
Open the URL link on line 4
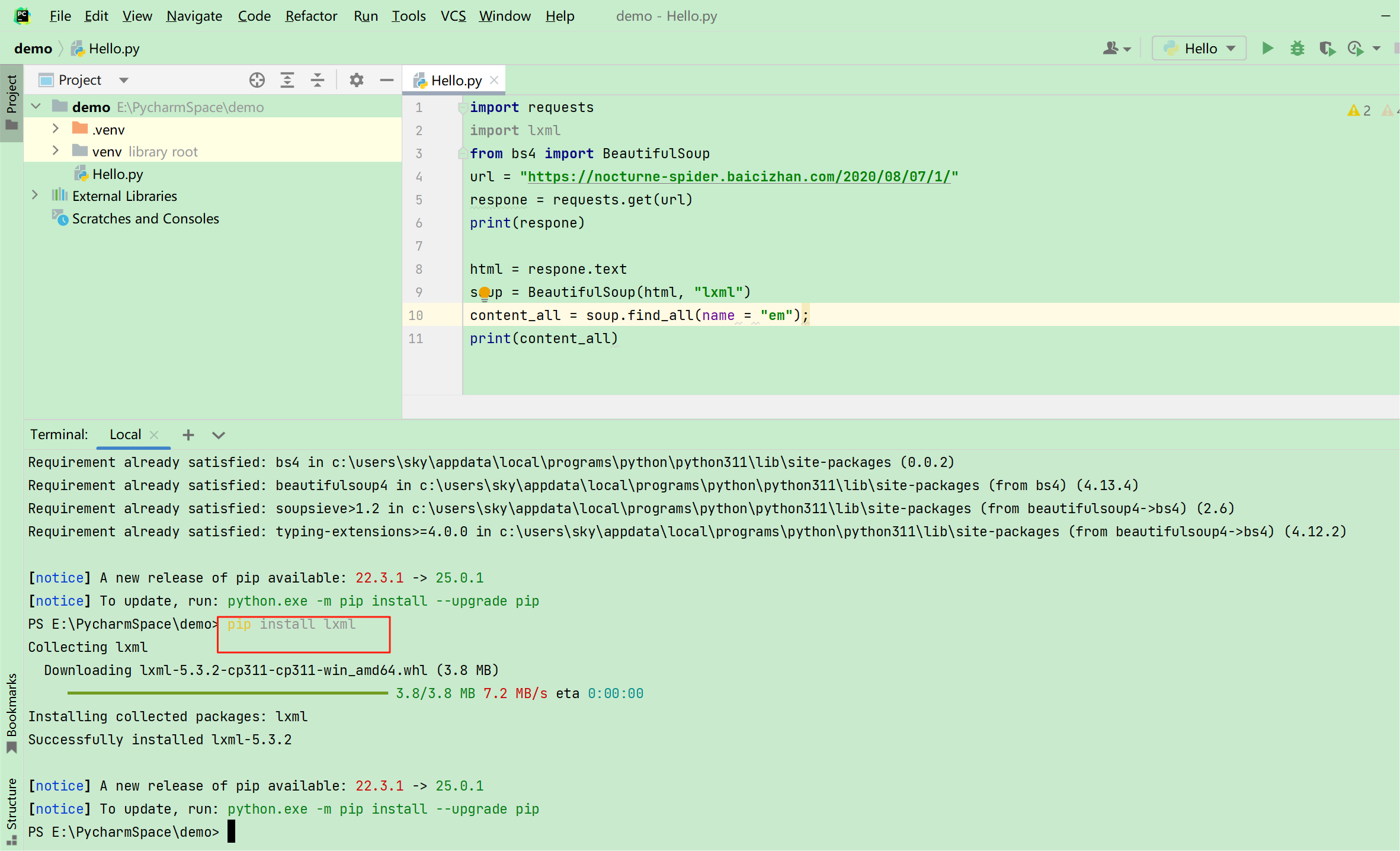coord(738,177)
